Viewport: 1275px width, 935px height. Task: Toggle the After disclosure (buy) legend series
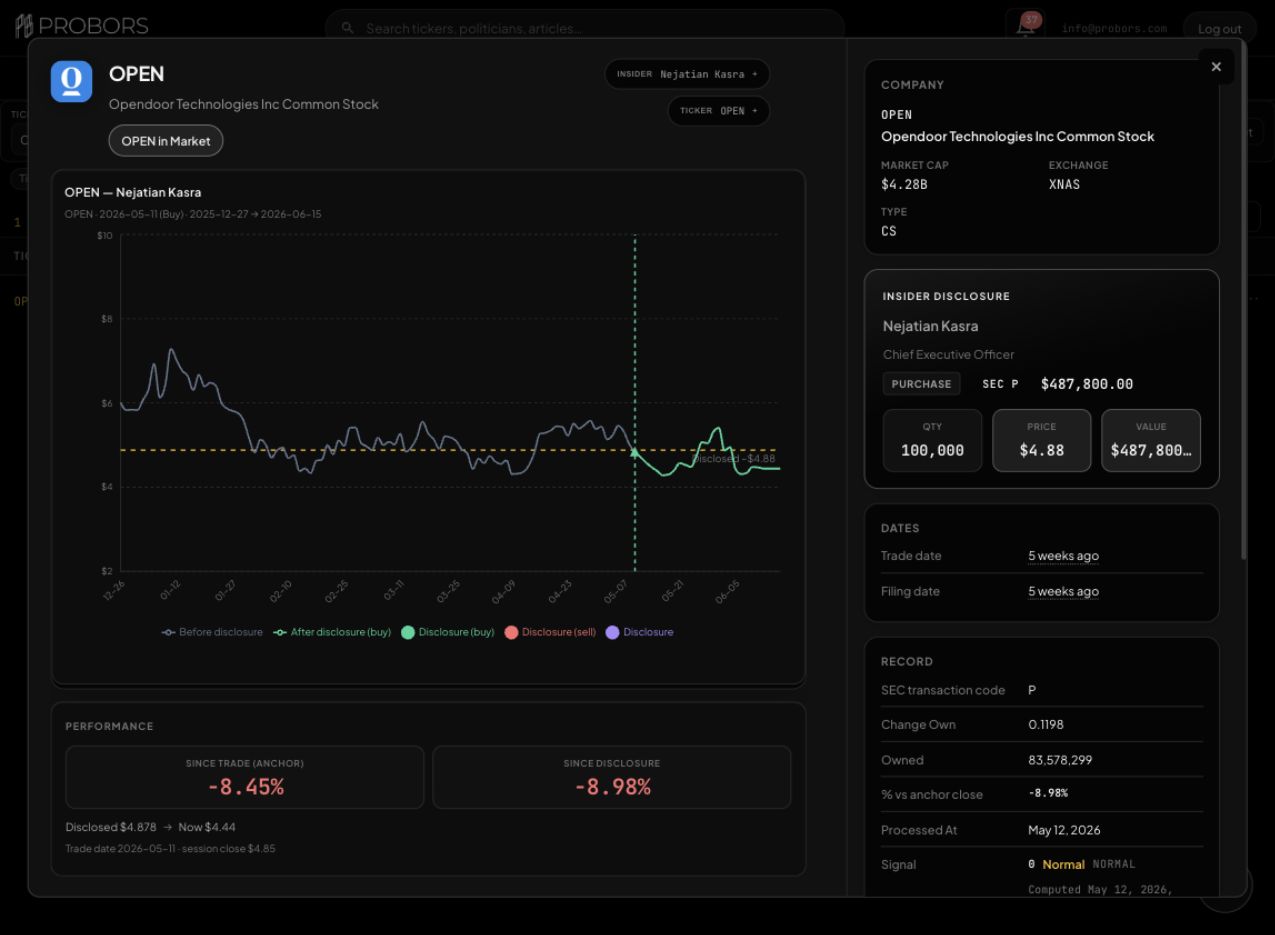(x=332, y=632)
